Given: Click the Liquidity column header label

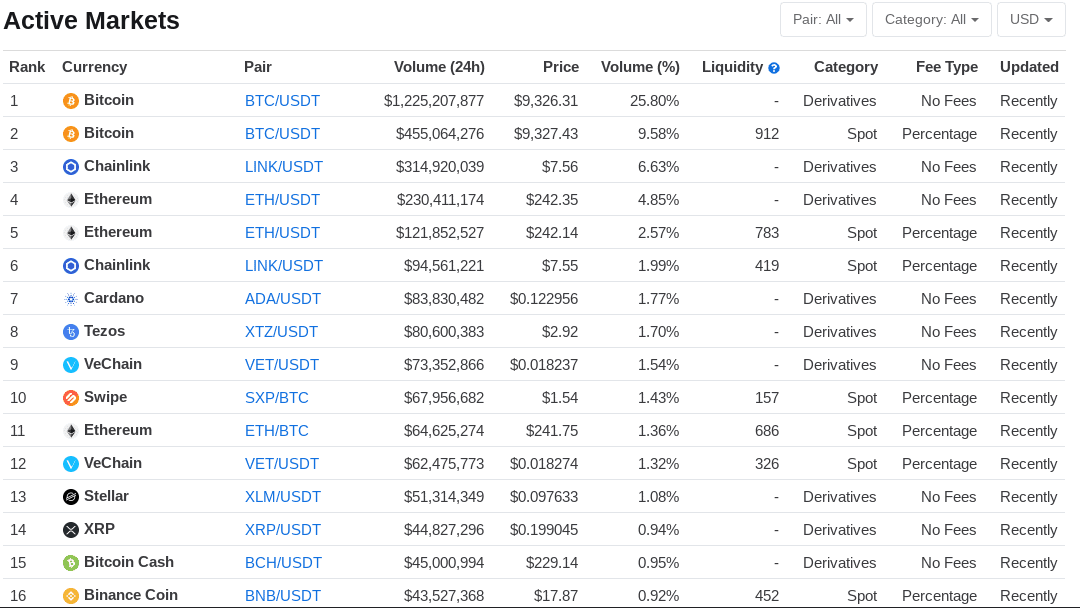Looking at the screenshot, I should pos(732,67).
